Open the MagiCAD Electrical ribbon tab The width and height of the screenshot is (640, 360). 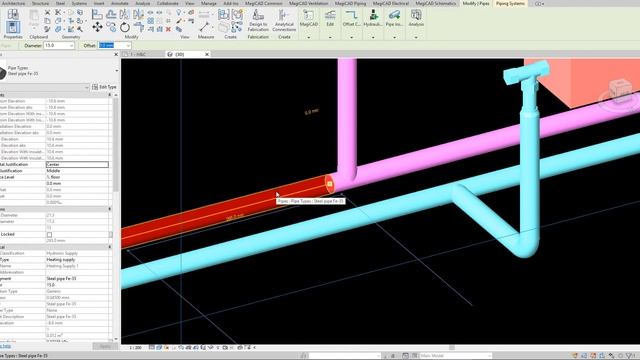coord(391,3)
